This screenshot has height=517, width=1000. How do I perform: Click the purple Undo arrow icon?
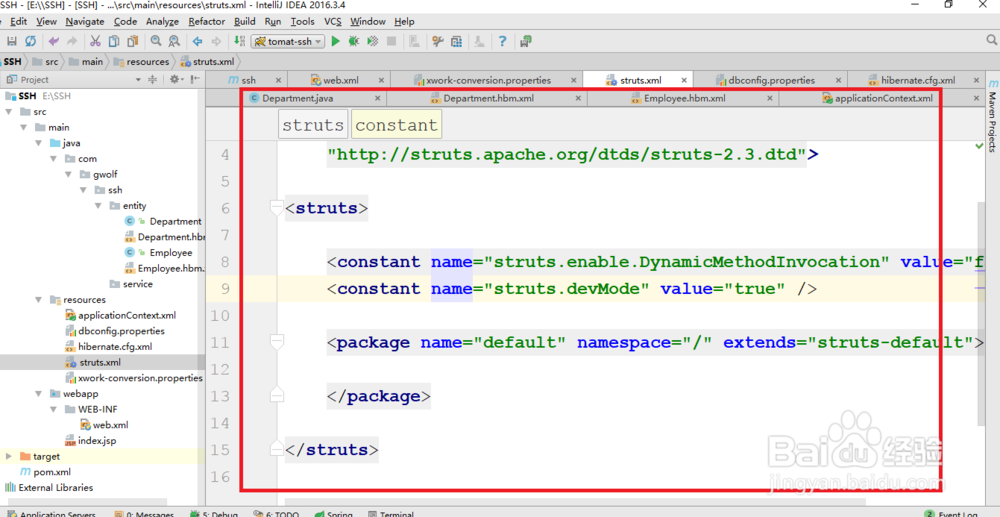(x=54, y=41)
